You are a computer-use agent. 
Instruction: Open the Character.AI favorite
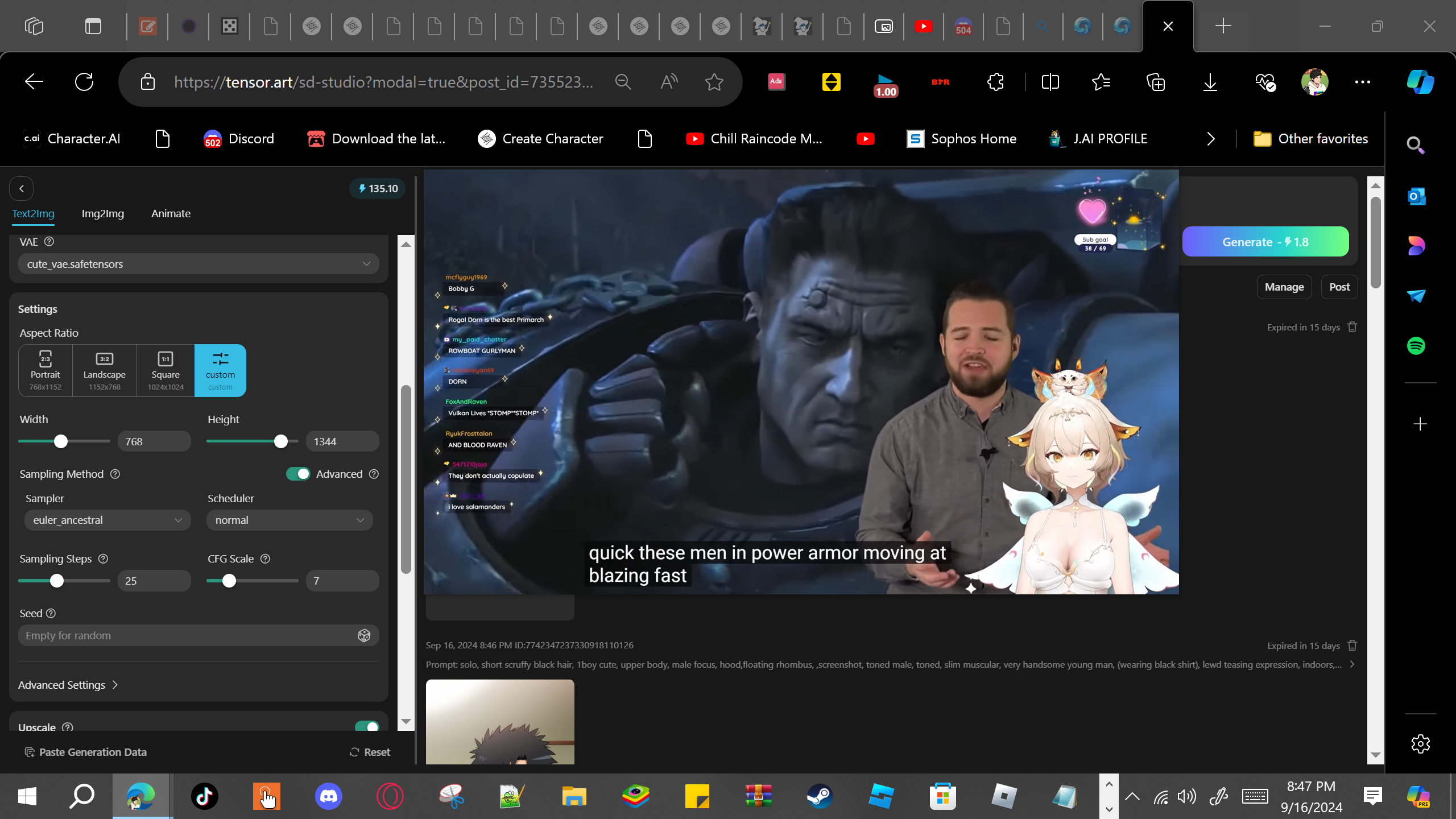pyautogui.click(x=72, y=139)
